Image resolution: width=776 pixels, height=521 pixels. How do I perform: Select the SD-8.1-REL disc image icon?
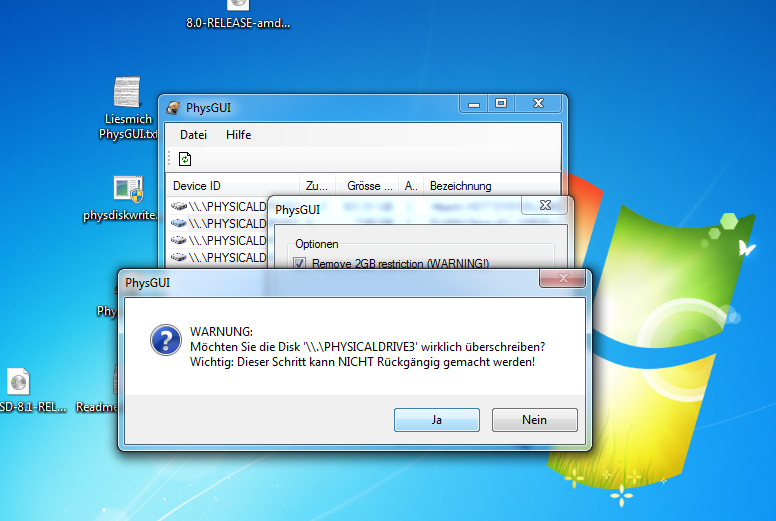18,382
